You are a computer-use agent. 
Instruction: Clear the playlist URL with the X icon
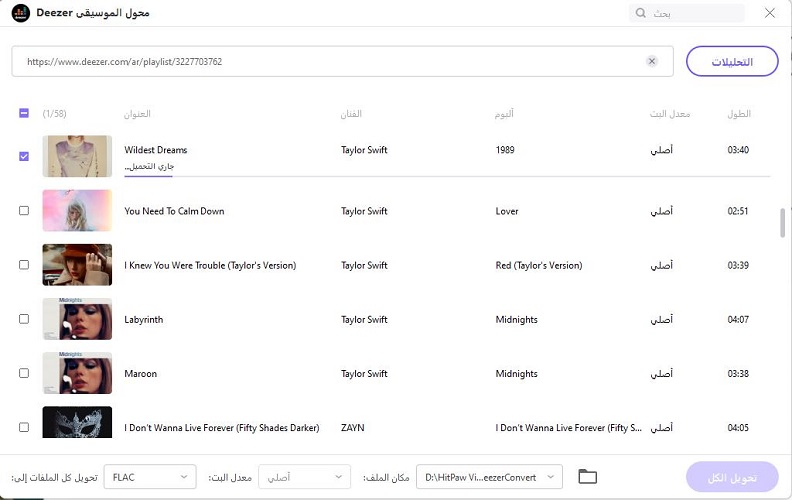point(652,61)
